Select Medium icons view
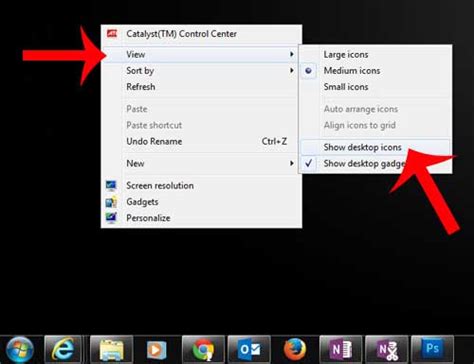 375,71
